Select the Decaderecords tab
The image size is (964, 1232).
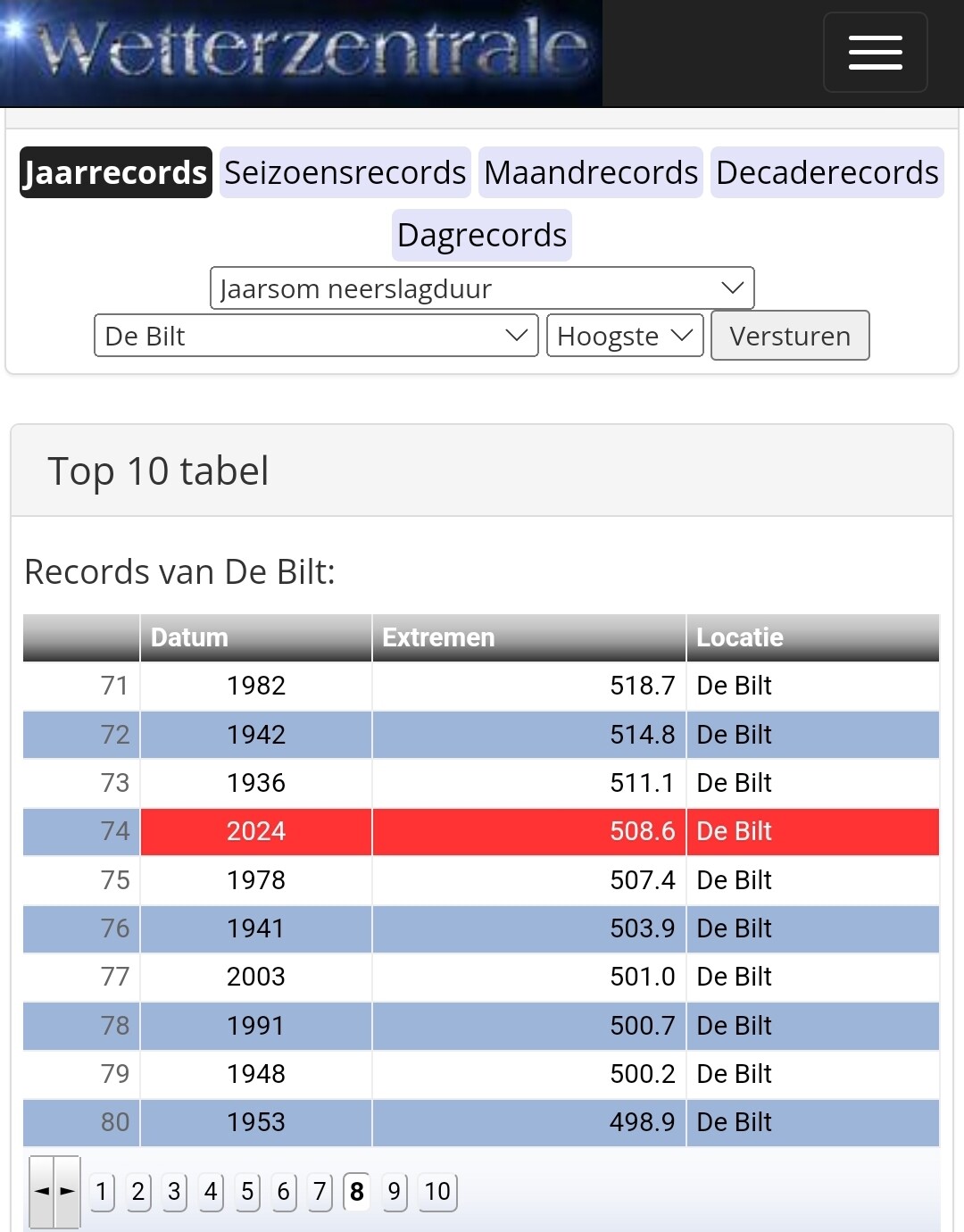coord(827,172)
